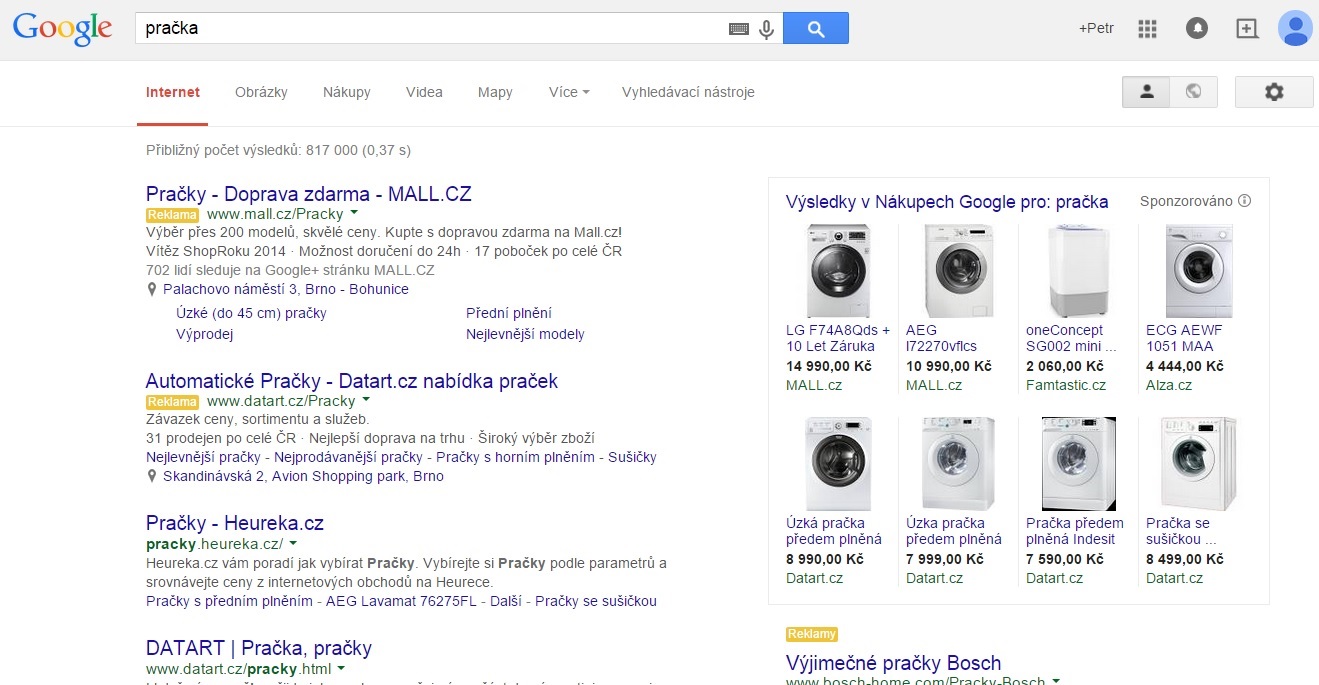Open the Úzké (do 45 cm) pračky sitelink
The image size is (1319, 685).
251,313
